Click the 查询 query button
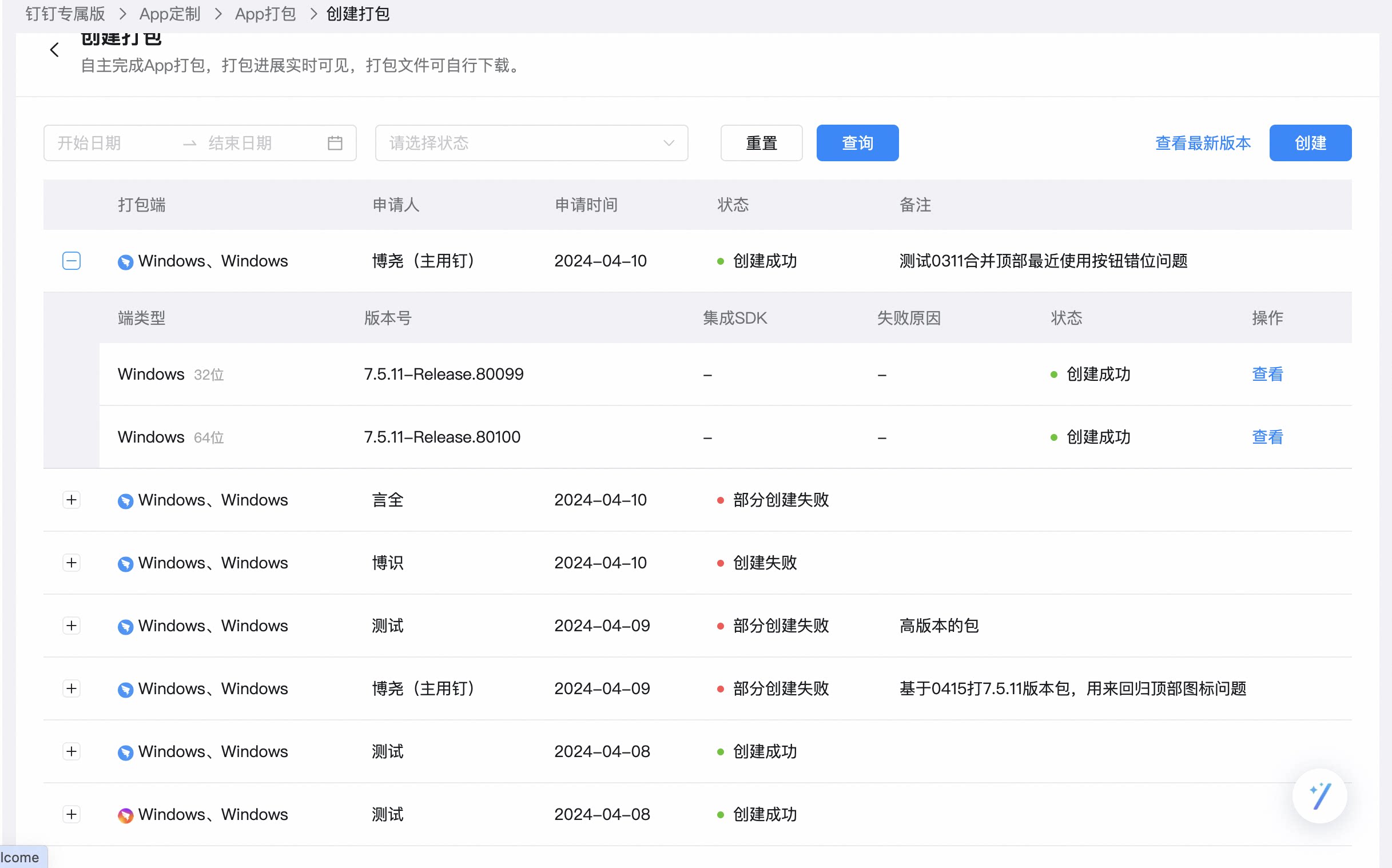 (858, 143)
